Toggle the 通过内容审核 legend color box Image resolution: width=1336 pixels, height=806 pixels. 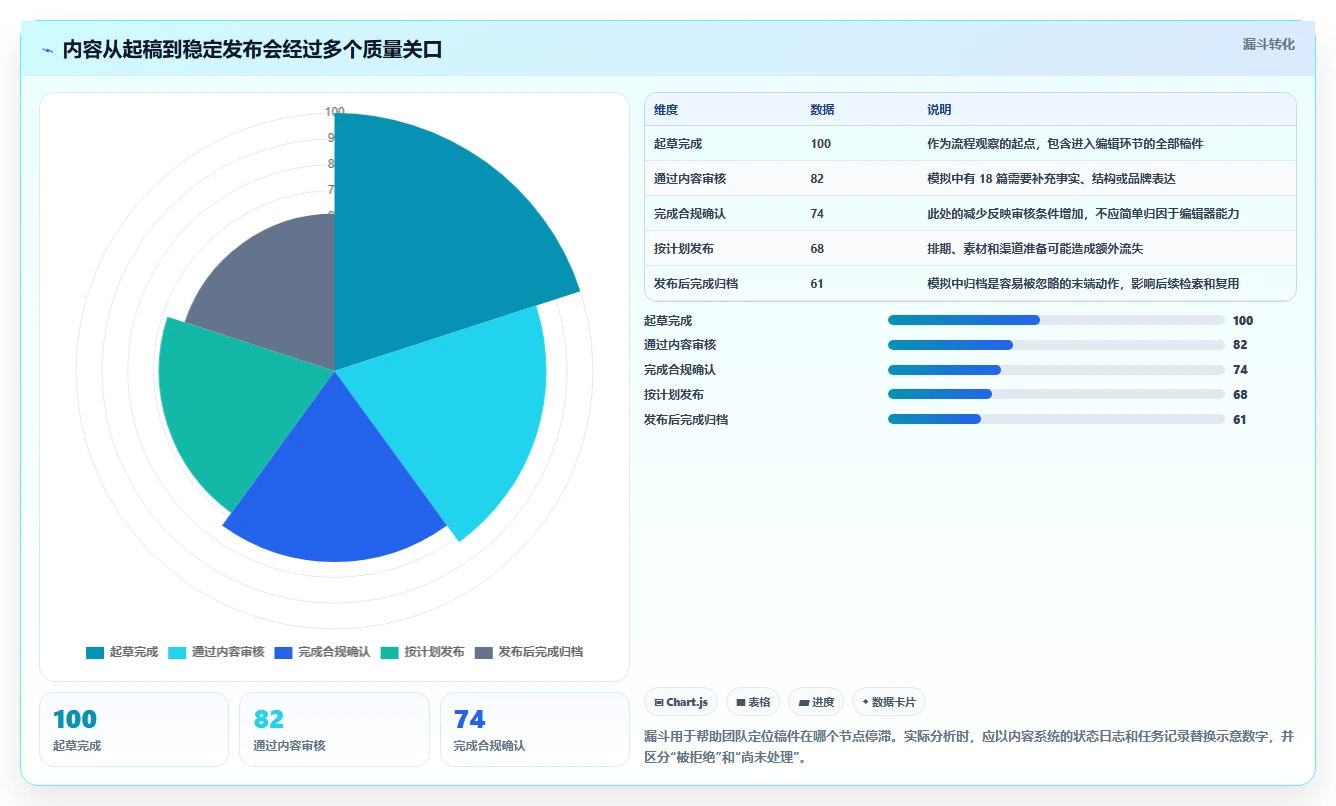[177, 652]
